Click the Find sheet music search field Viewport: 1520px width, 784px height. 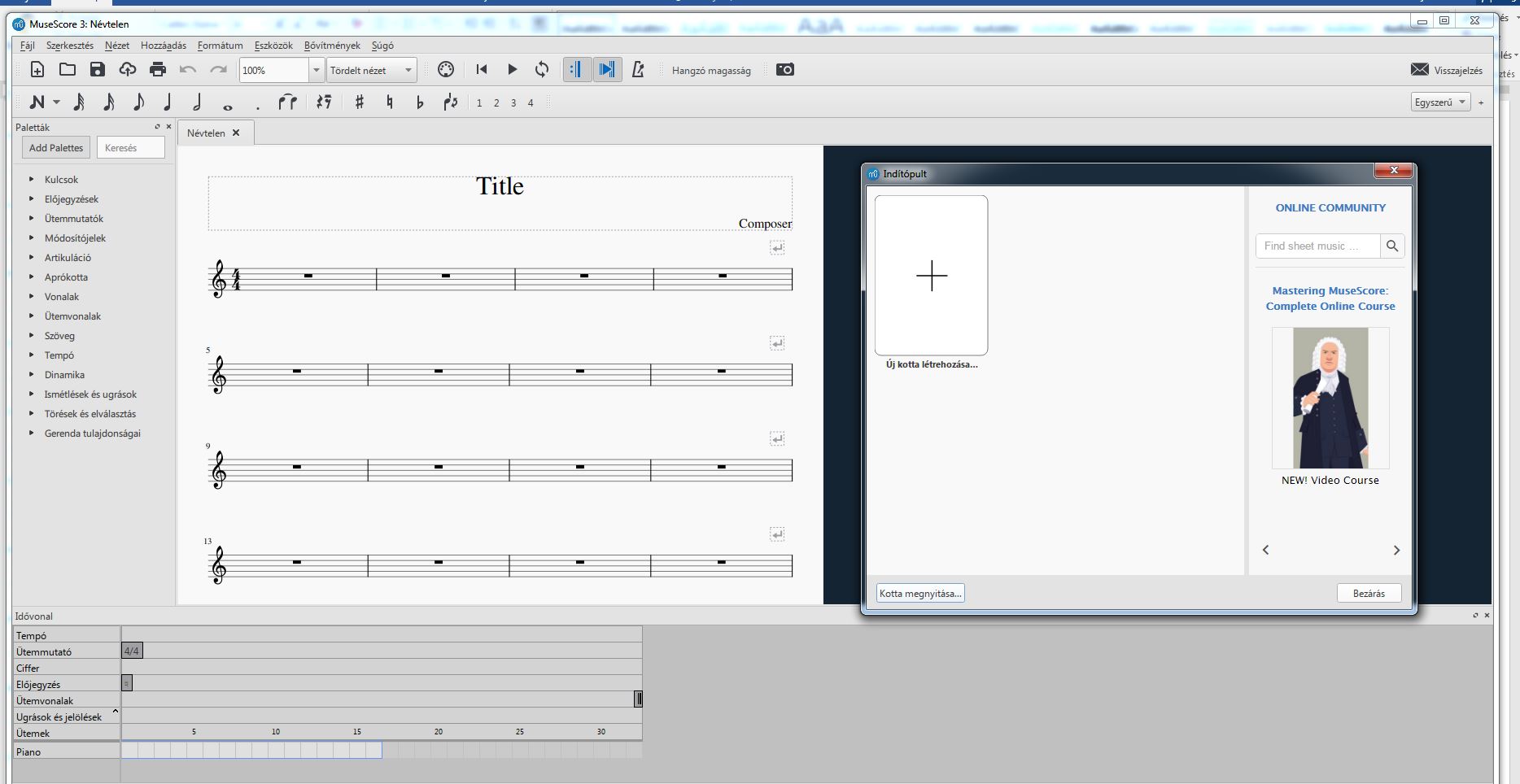[x=1317, y=246]
